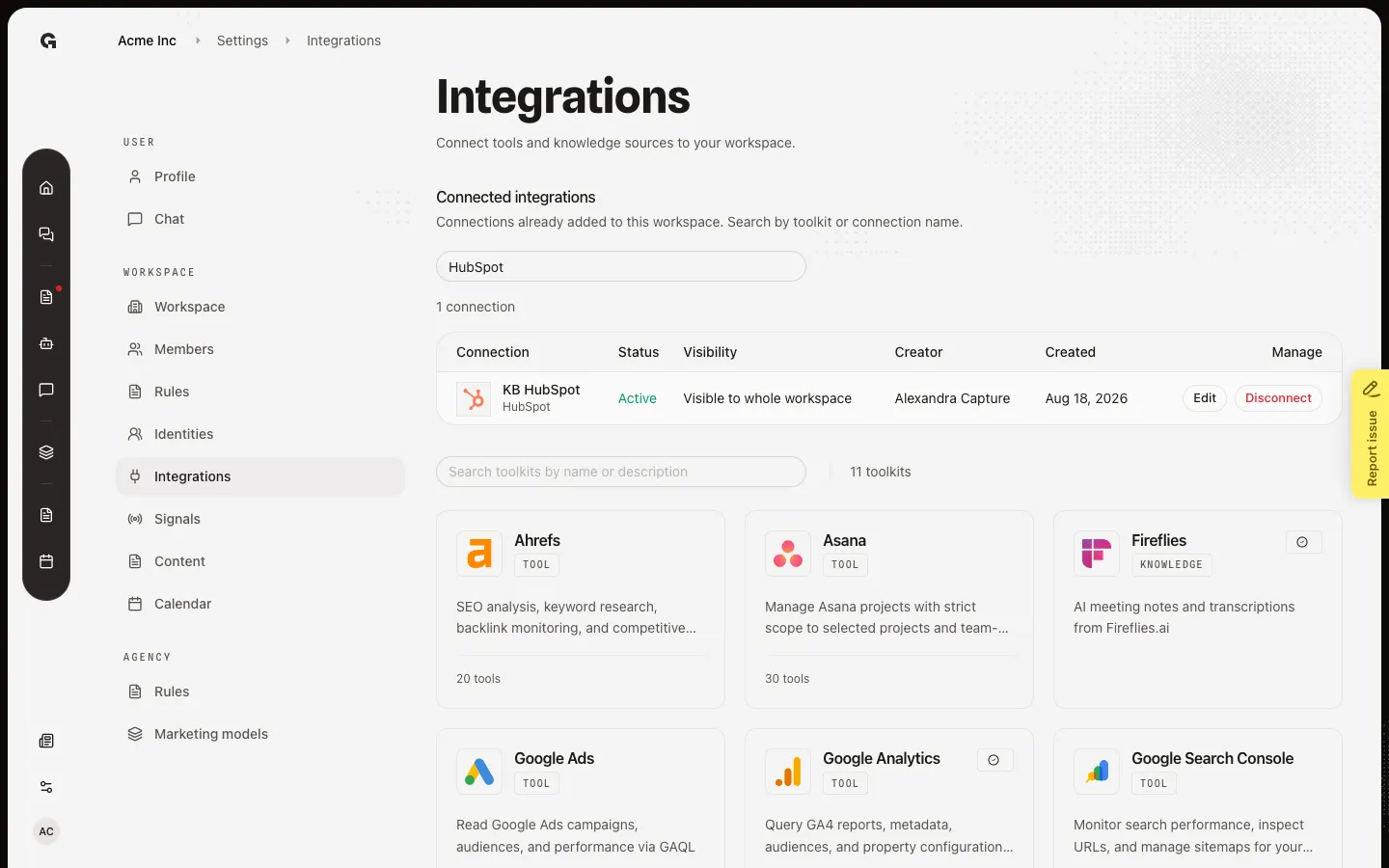The width and height of the screenshot is (1389, 868).
Task: Go to the Settings breadcrumb
Action: 242,41
